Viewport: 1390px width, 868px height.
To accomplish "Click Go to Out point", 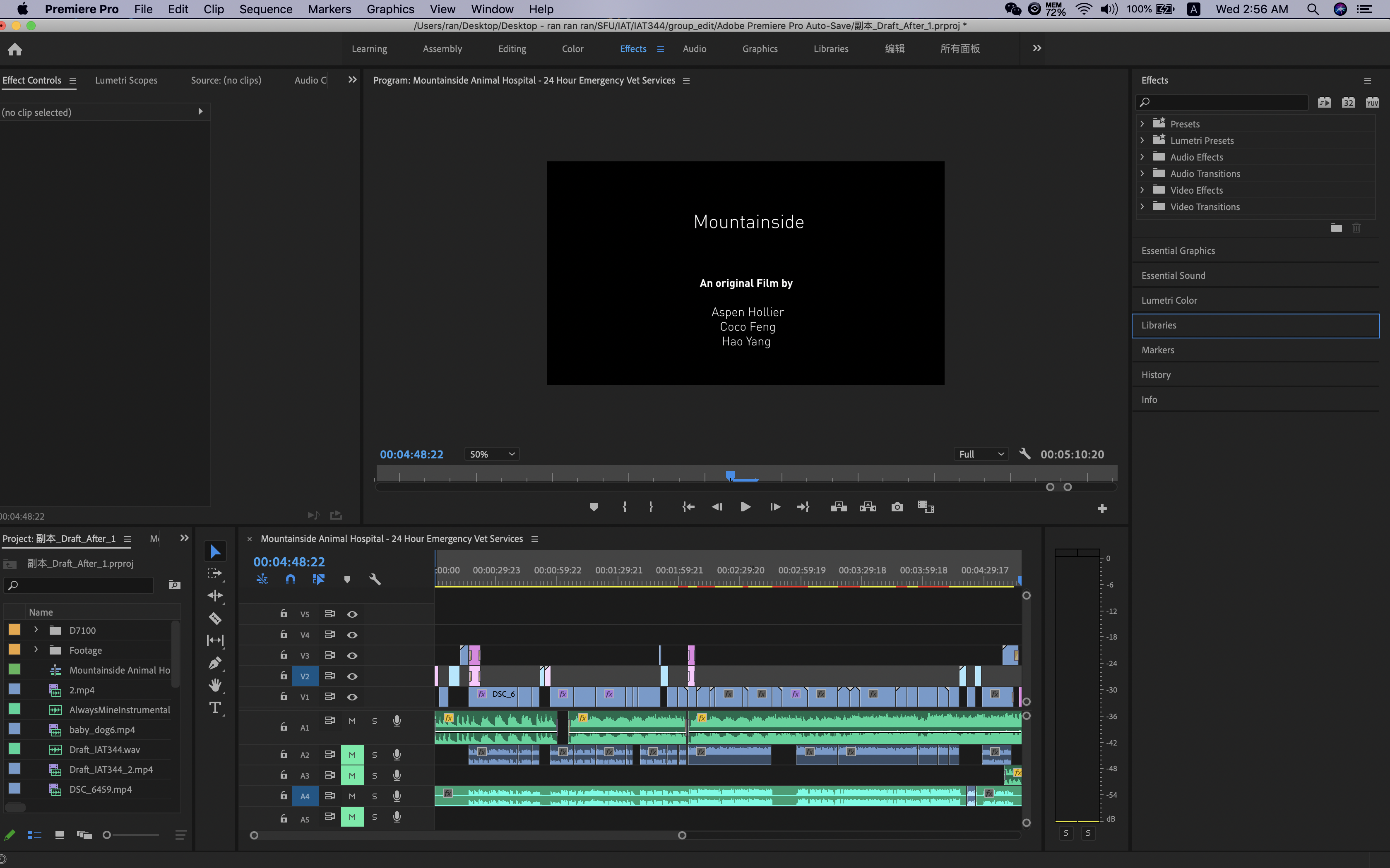I will (x=803, y=507).
